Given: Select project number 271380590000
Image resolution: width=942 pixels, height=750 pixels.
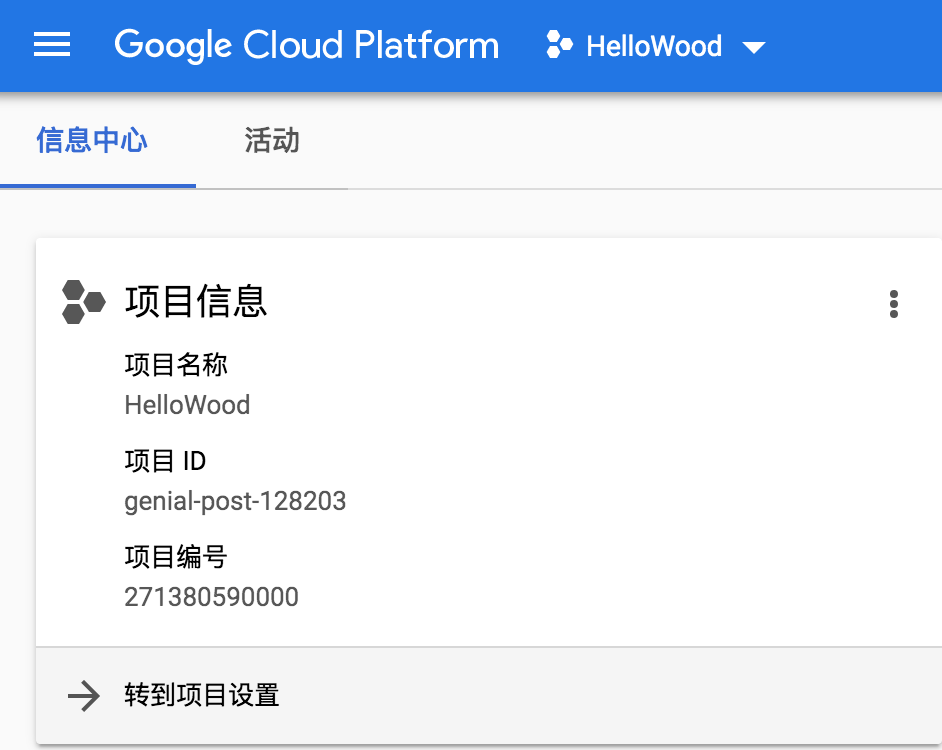Looking at the screenshot, I should pyautogui.click(x=211, y=597).
